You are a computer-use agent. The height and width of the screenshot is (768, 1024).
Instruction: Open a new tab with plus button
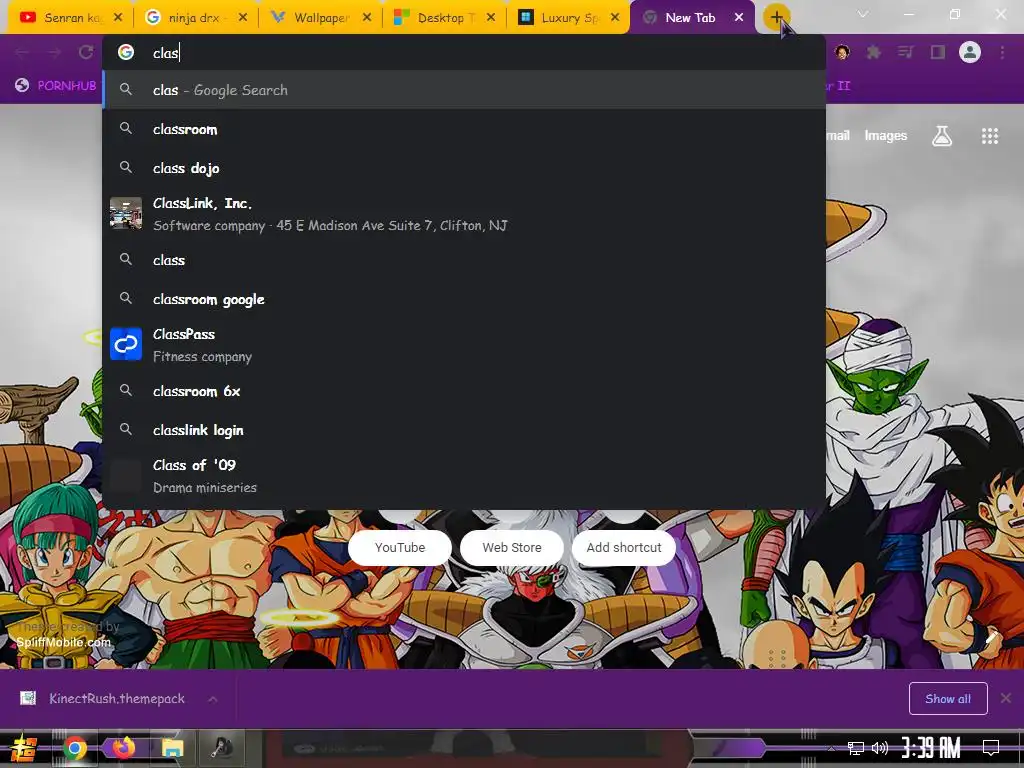(776, 18)
